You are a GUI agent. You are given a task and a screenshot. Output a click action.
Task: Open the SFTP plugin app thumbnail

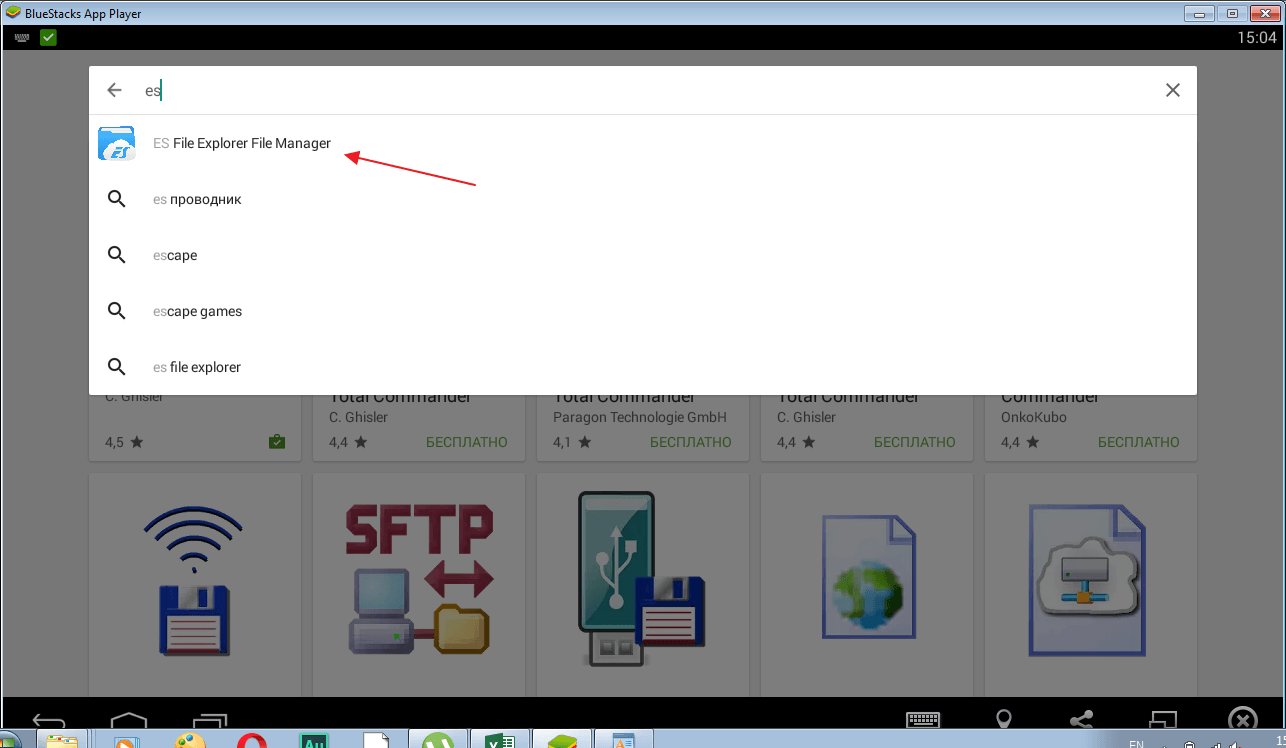pyautogui.click(x=418, y=580)
